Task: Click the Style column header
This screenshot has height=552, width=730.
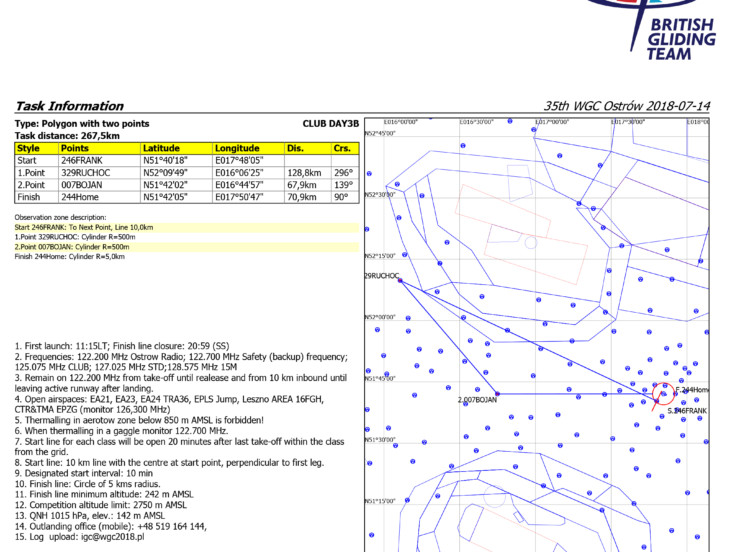Action: pos(28,148)
